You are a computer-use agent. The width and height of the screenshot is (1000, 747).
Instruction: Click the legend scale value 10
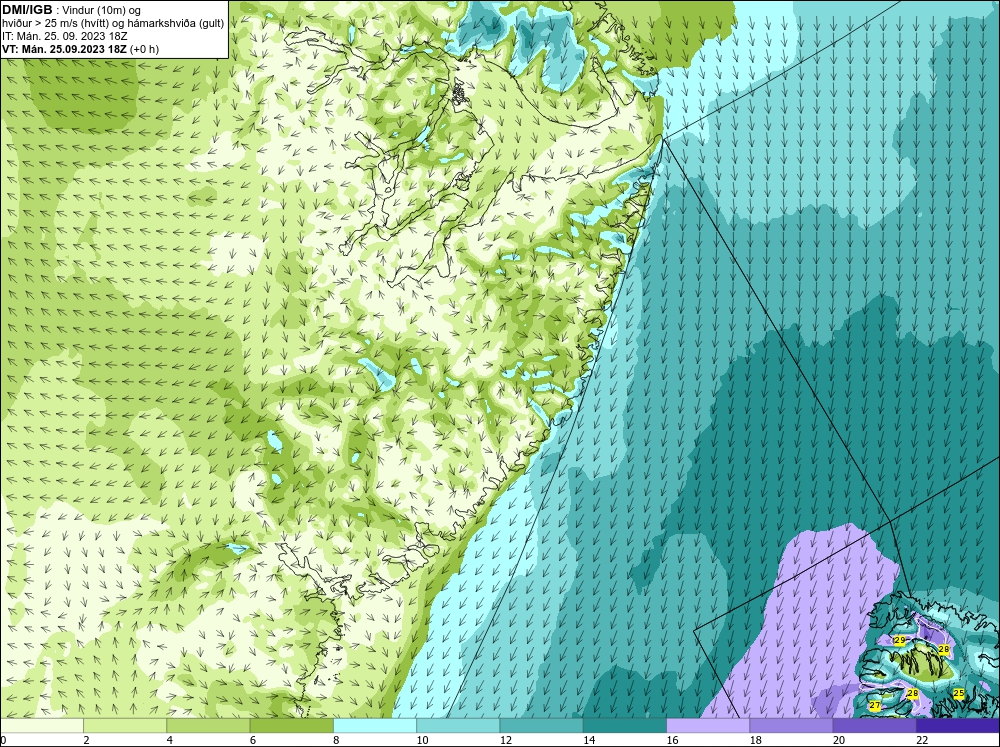point(422,740)
